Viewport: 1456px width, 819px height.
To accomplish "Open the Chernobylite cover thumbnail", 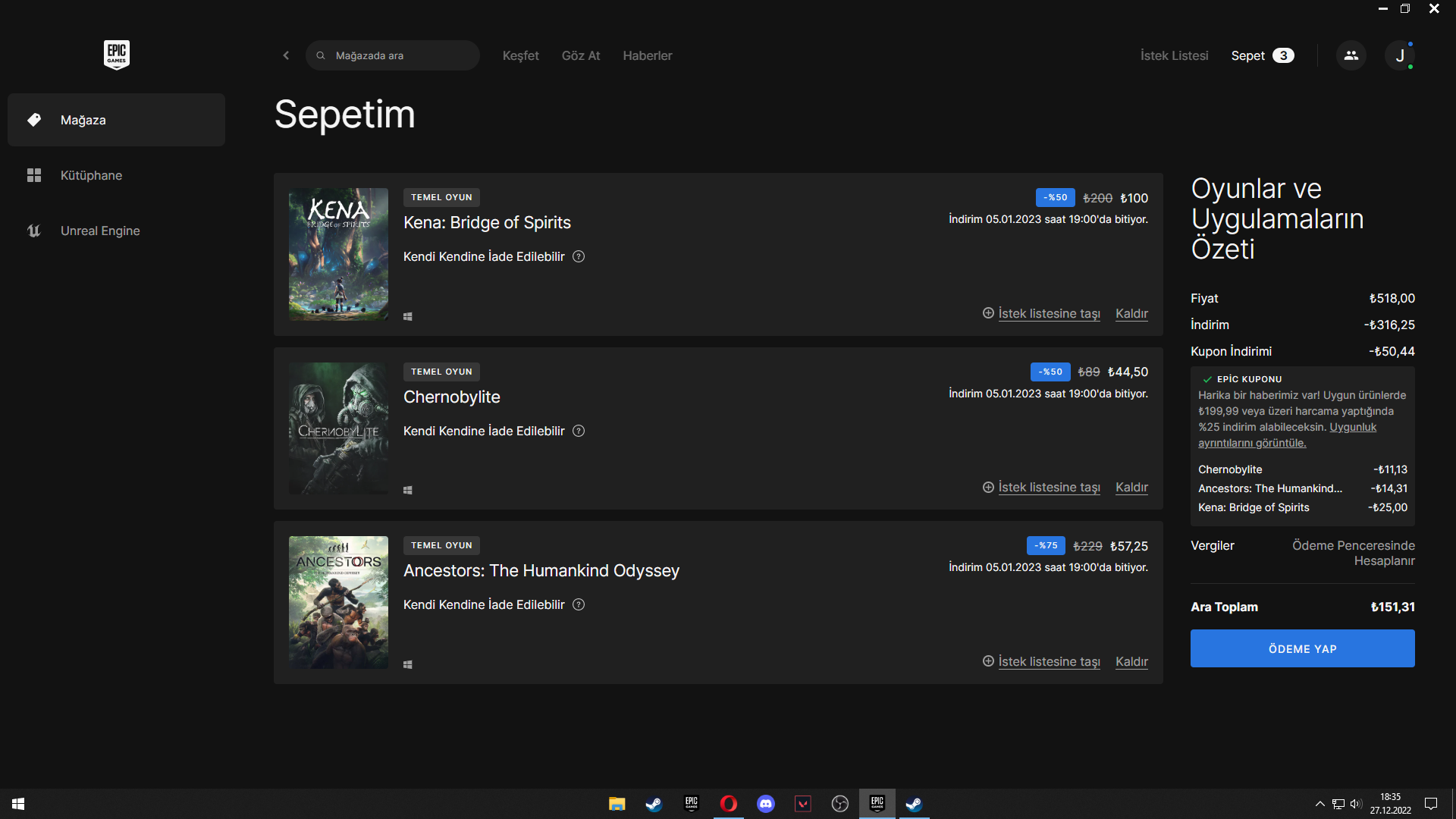I will point(338,428).
